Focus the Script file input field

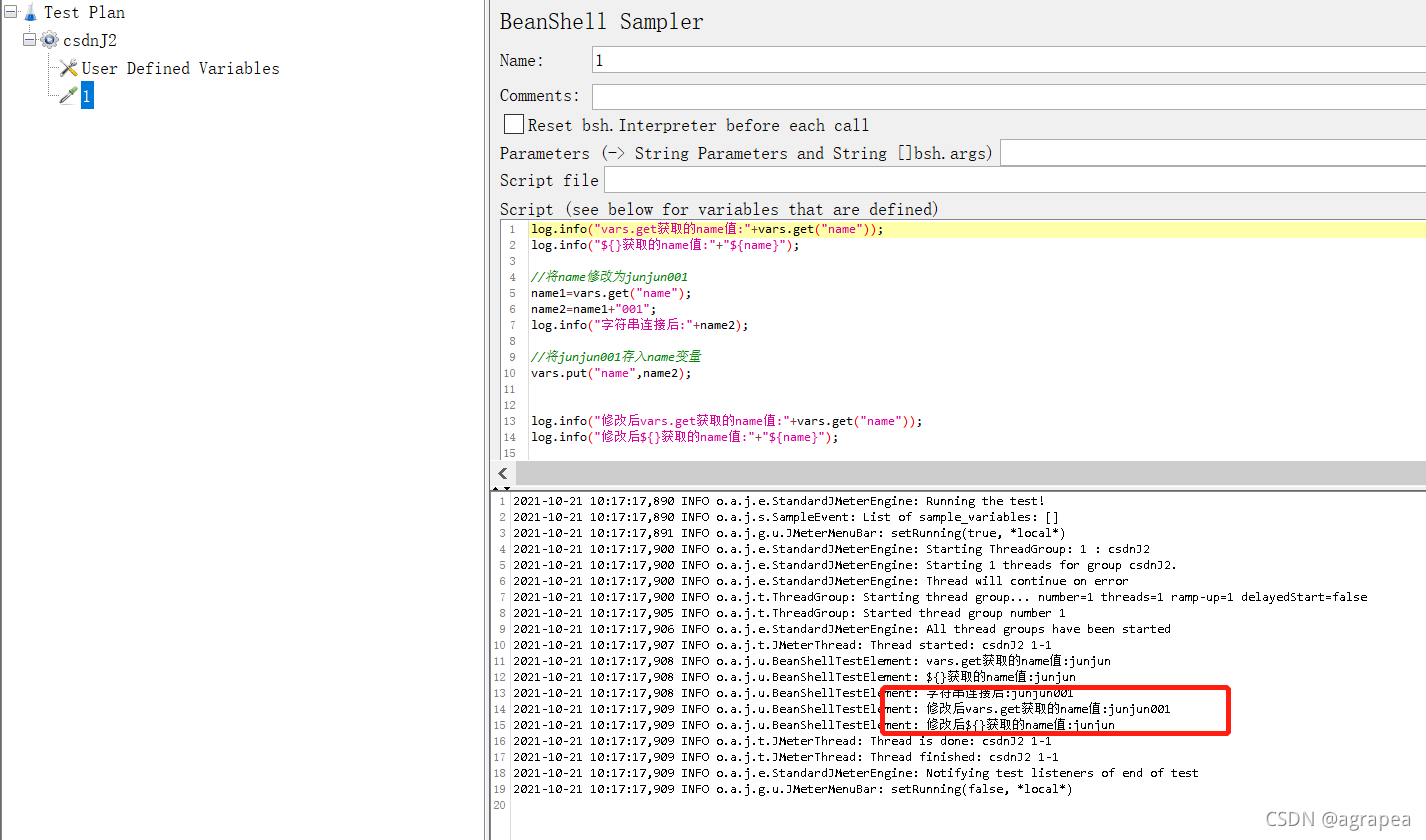tap(1014, 180)
